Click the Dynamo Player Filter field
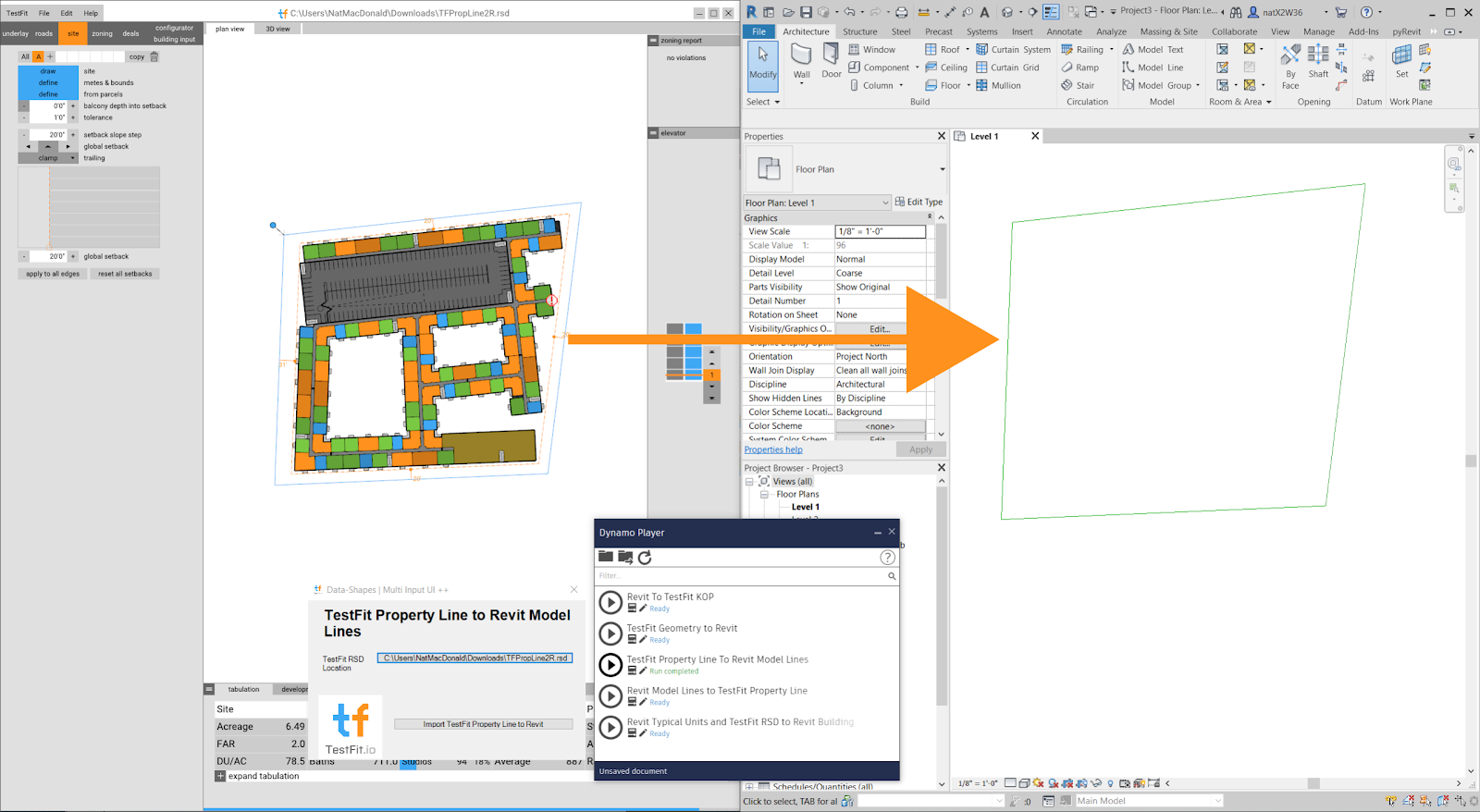1480x812 pixels. point(740,576)
